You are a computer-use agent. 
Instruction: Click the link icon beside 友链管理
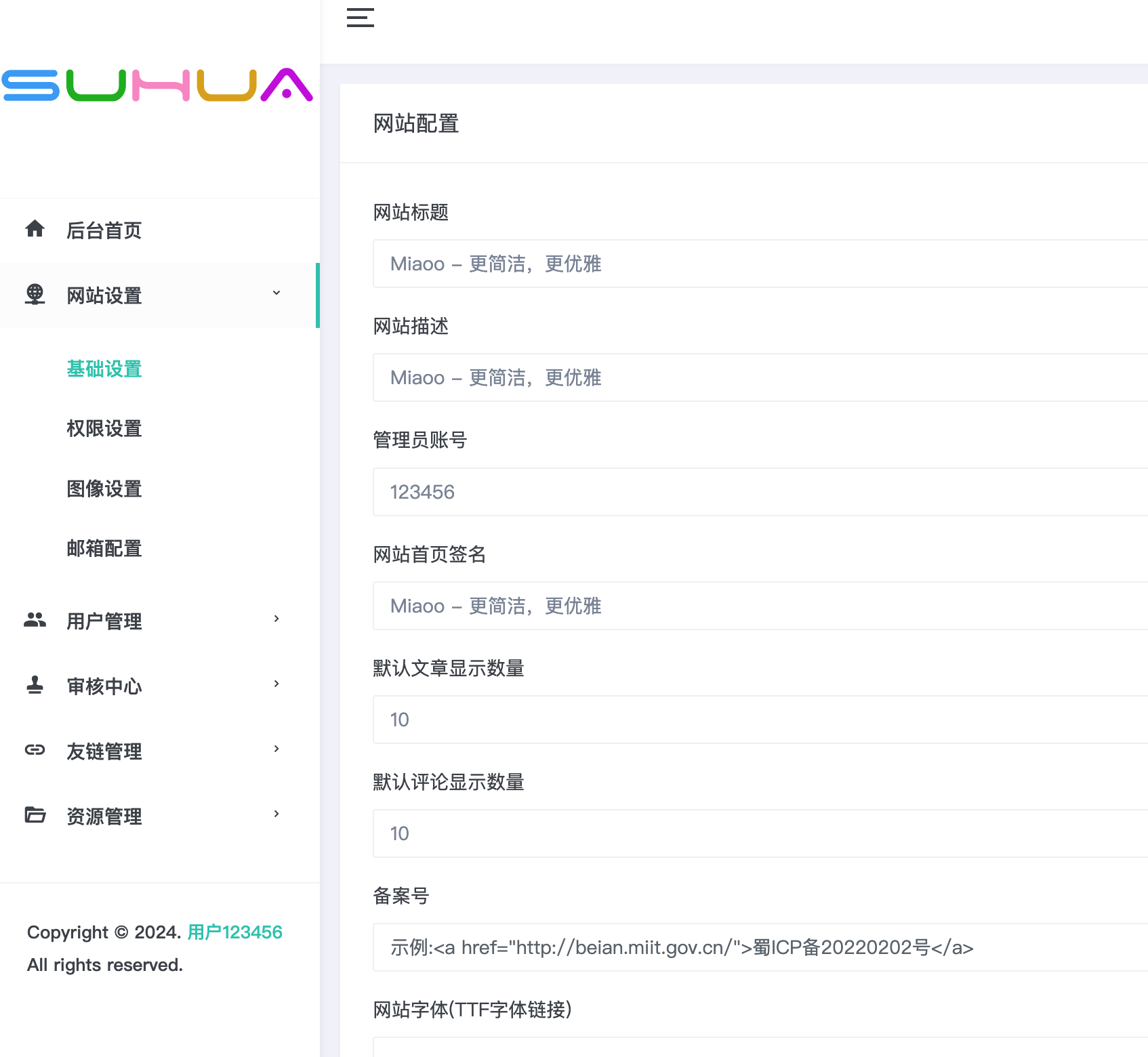[35, 749]
